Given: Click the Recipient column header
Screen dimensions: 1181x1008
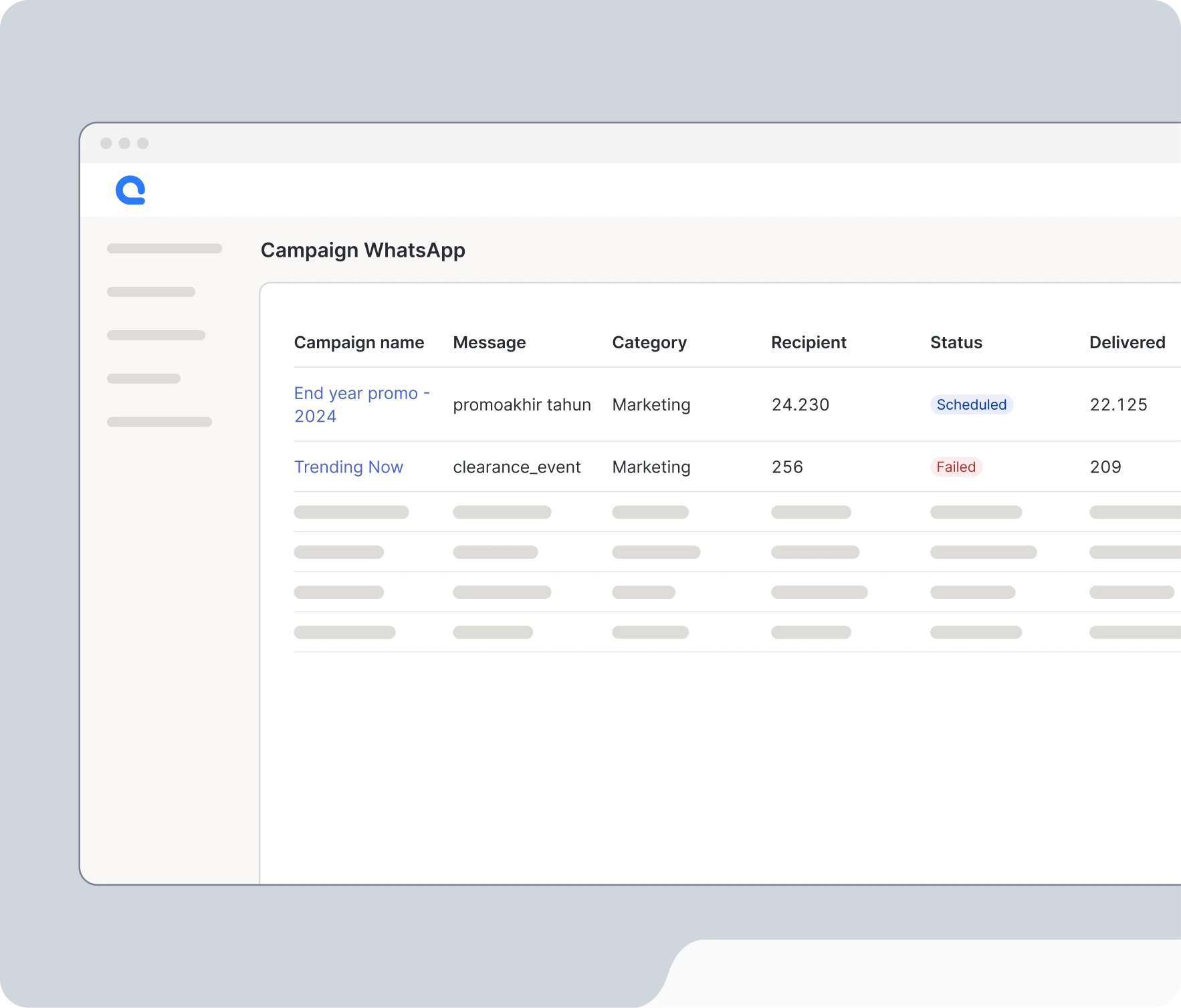Looking at the screenshot, I should [x=809, y=342].
